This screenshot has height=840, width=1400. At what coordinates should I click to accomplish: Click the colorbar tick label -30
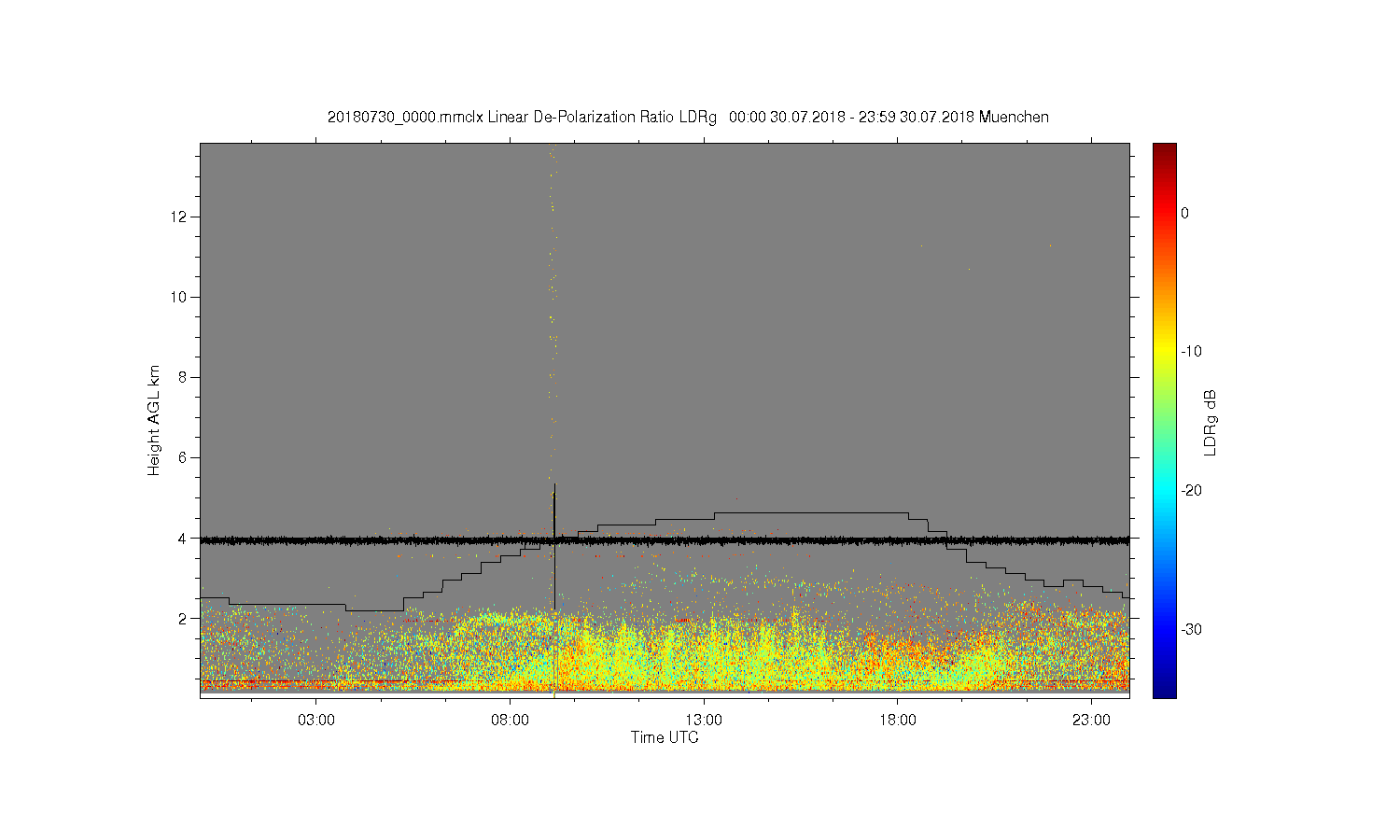[x=1191, y=629]
